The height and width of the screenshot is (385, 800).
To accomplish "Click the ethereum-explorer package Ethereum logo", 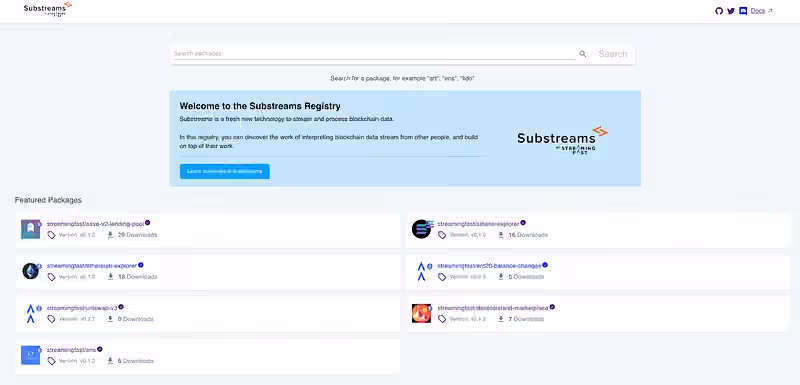I will click(31, 271).
